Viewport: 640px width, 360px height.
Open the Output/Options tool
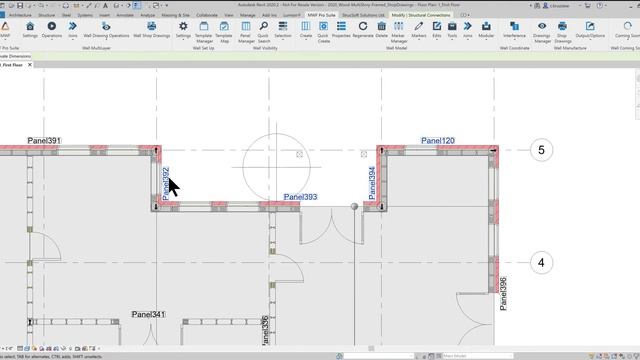[x=590, y=29]
